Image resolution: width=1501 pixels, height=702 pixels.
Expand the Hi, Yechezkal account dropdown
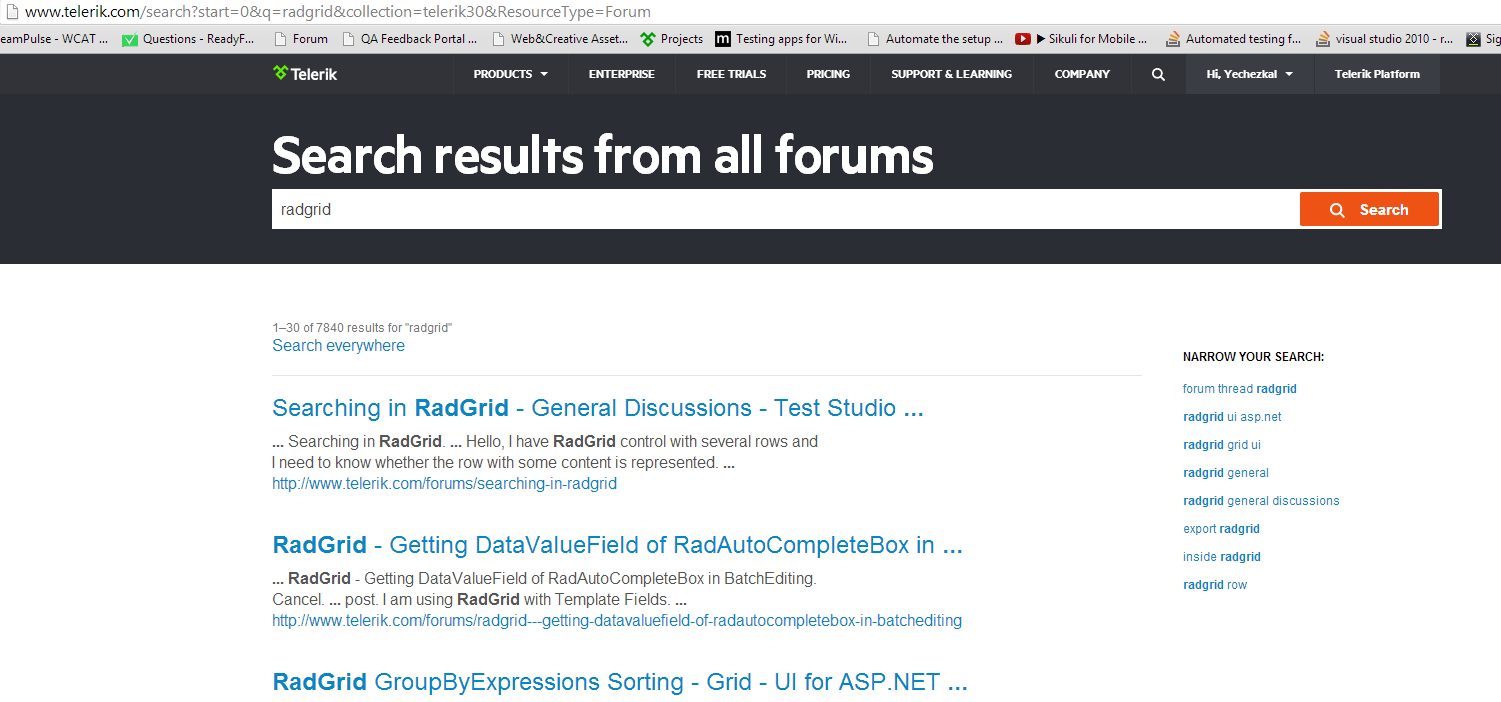coord(1249,74)
